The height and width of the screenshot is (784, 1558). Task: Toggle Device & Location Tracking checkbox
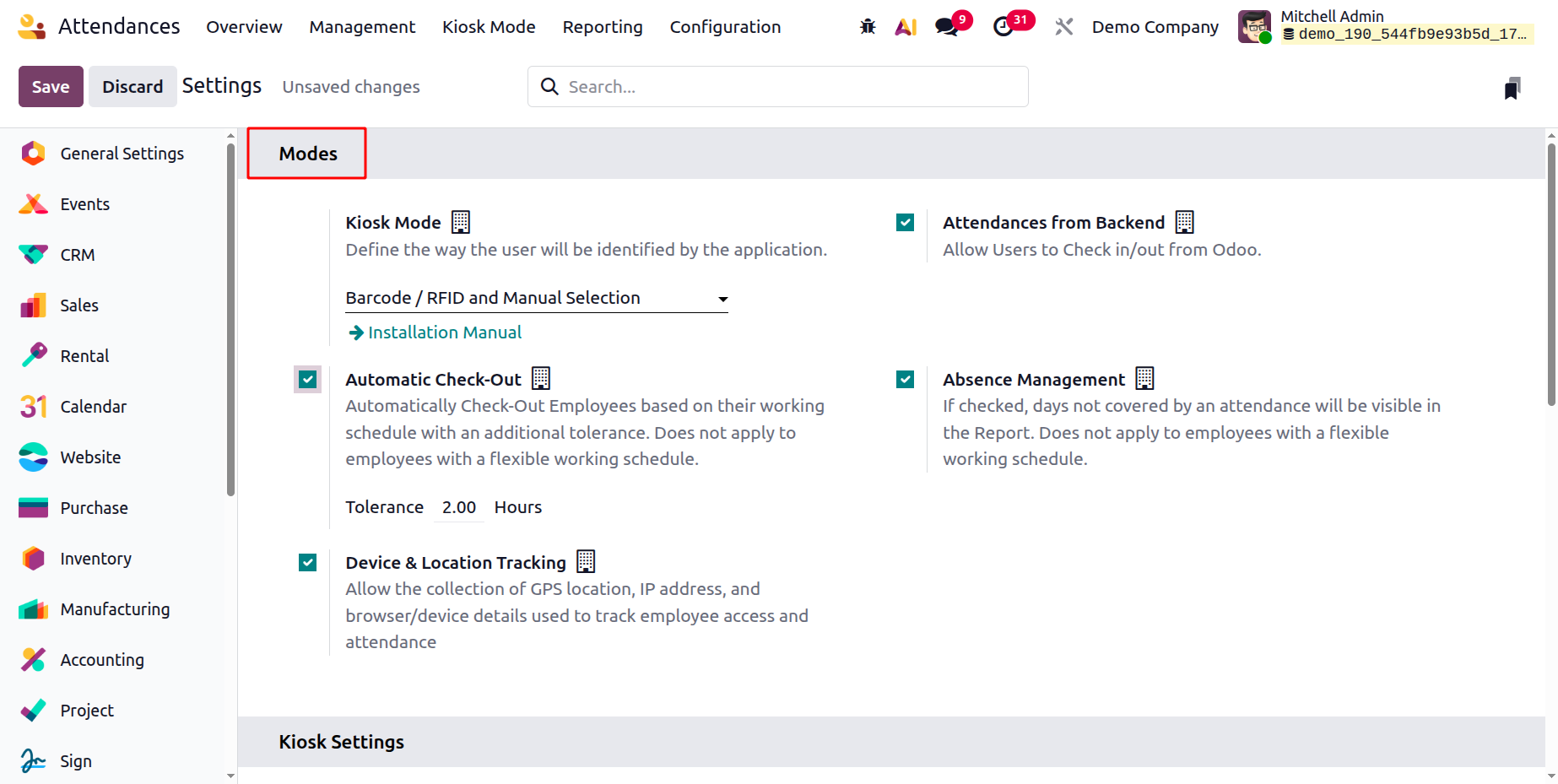click(x=308, y=563)
